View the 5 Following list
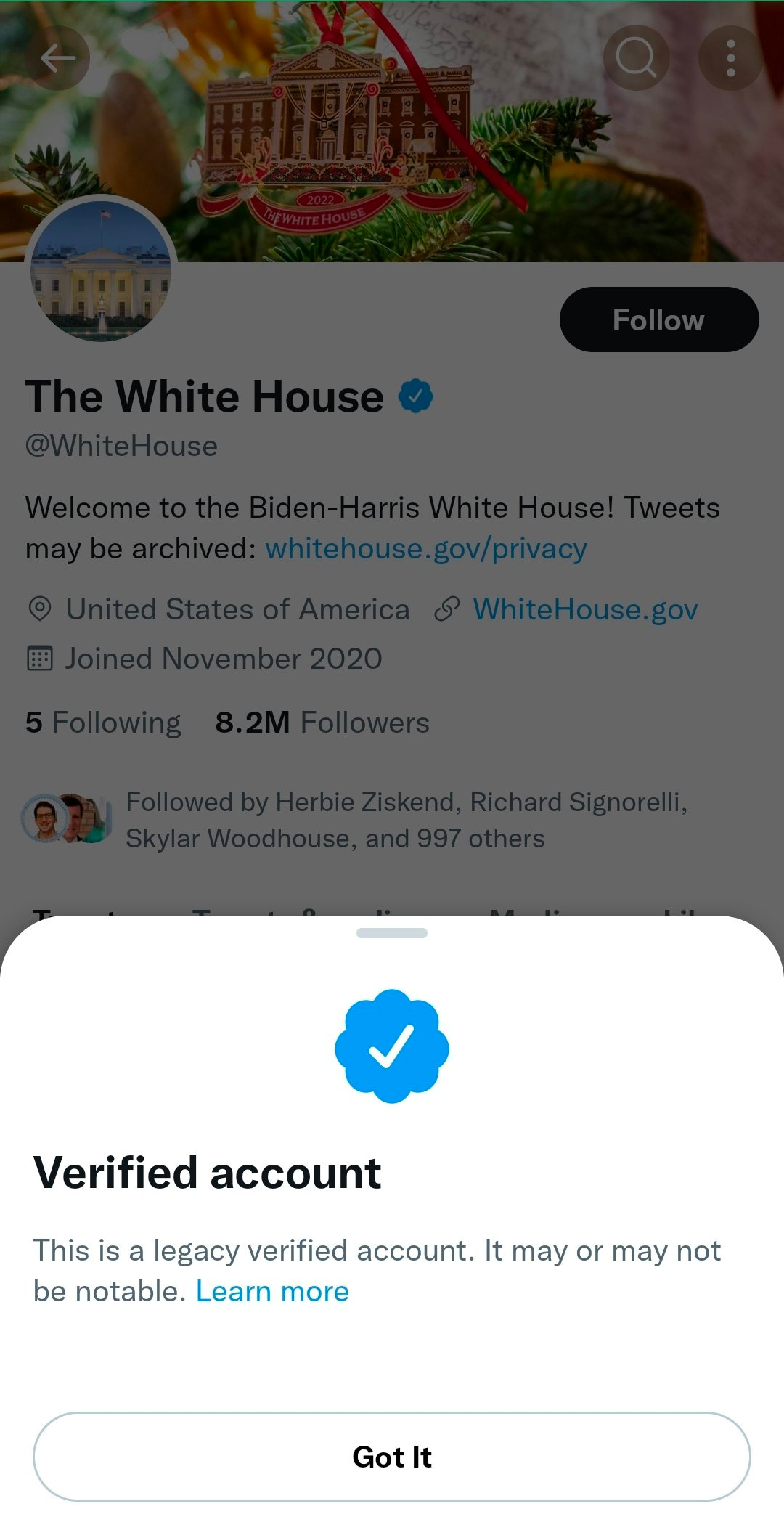 [x=103, y=723]
